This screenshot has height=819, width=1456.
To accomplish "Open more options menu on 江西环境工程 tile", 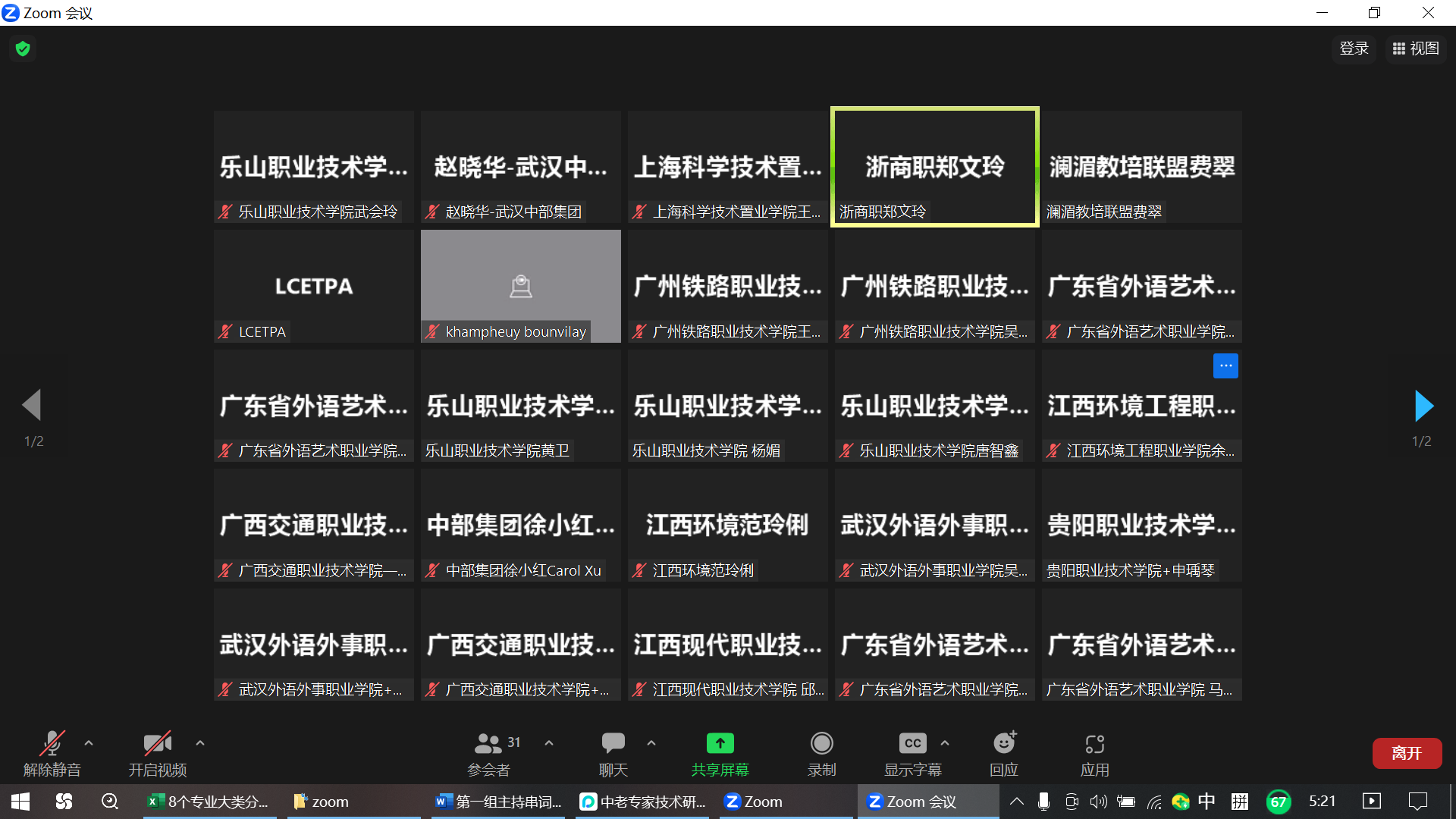I will click(1225, 366).
